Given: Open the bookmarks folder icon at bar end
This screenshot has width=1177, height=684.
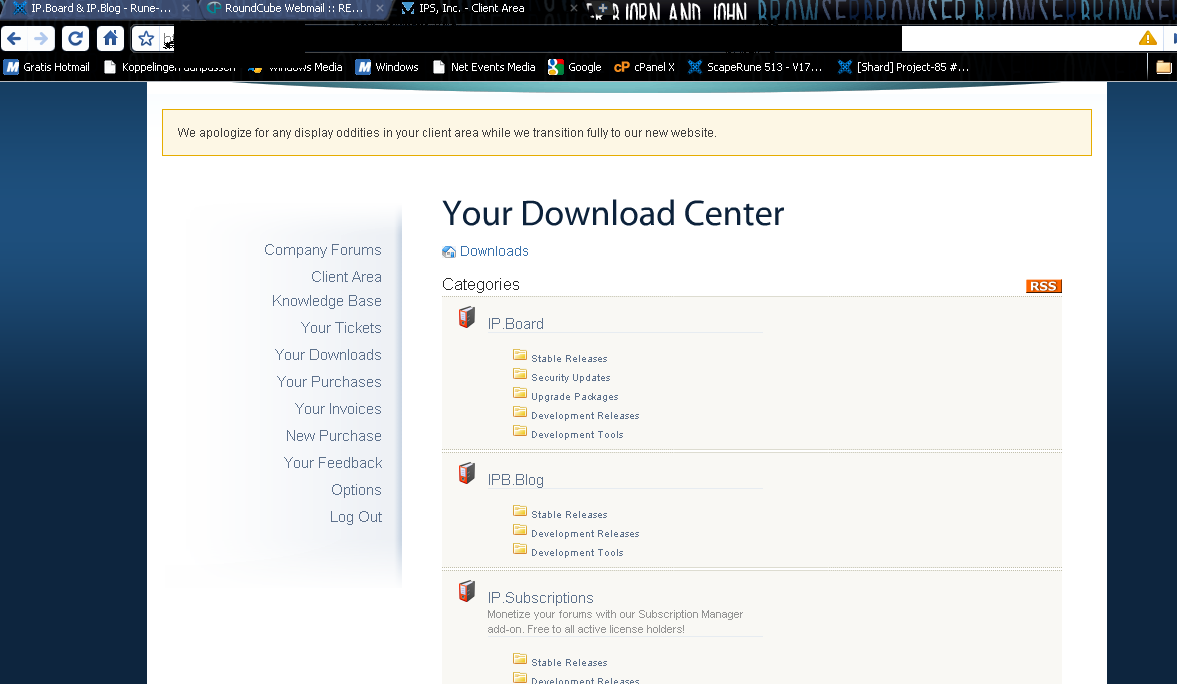Looking at the screenshot, I should coord(1163,67).
